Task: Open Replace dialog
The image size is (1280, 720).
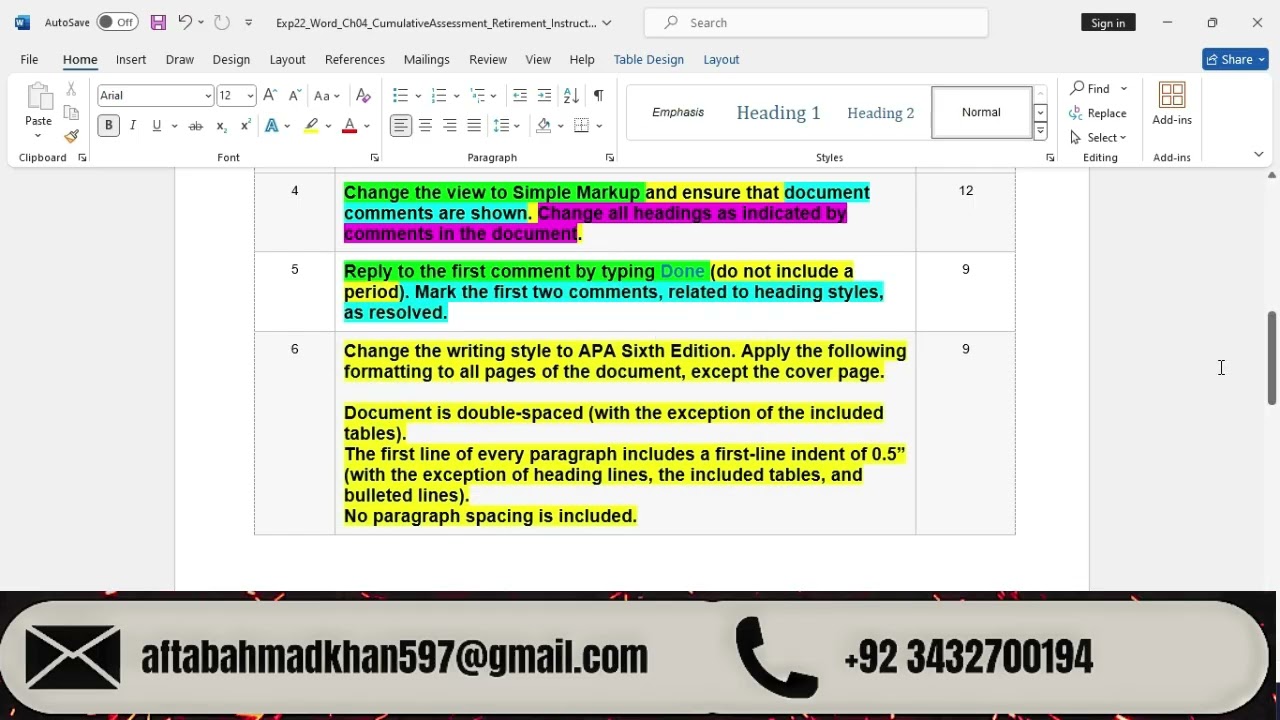Action: click(1098, 113)
